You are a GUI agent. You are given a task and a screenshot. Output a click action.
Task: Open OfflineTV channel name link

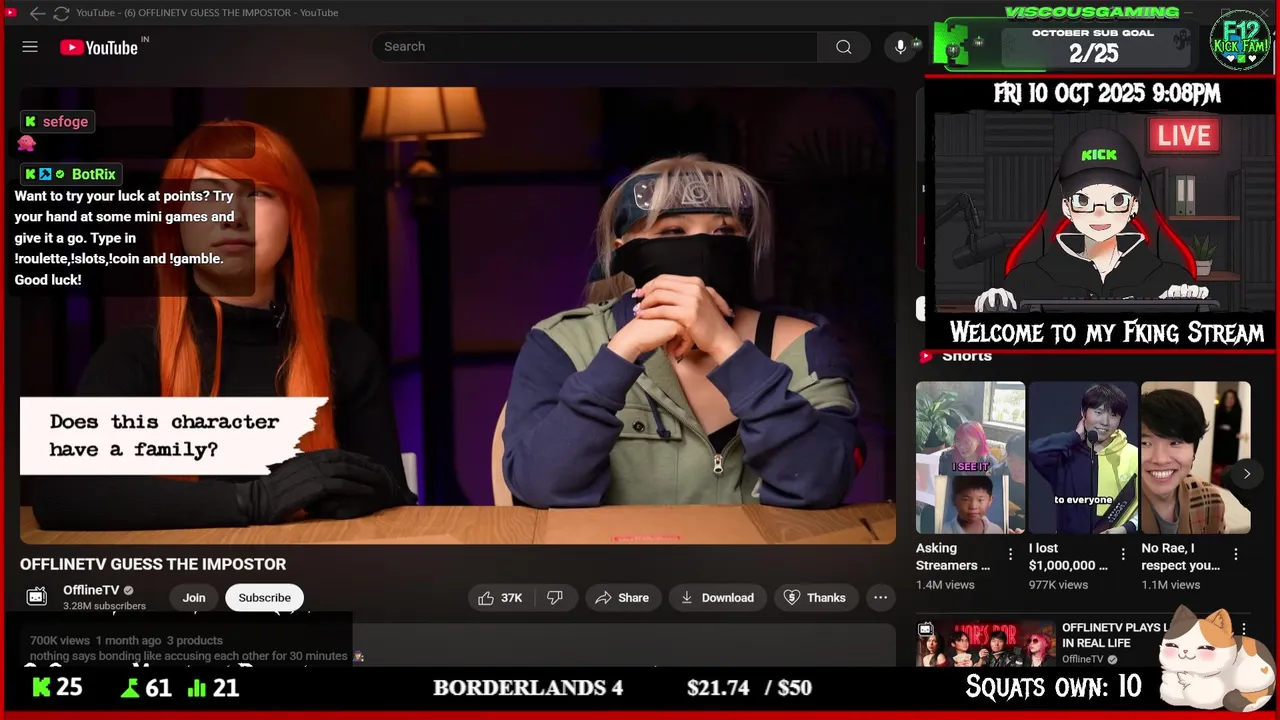tap(91, 590)
